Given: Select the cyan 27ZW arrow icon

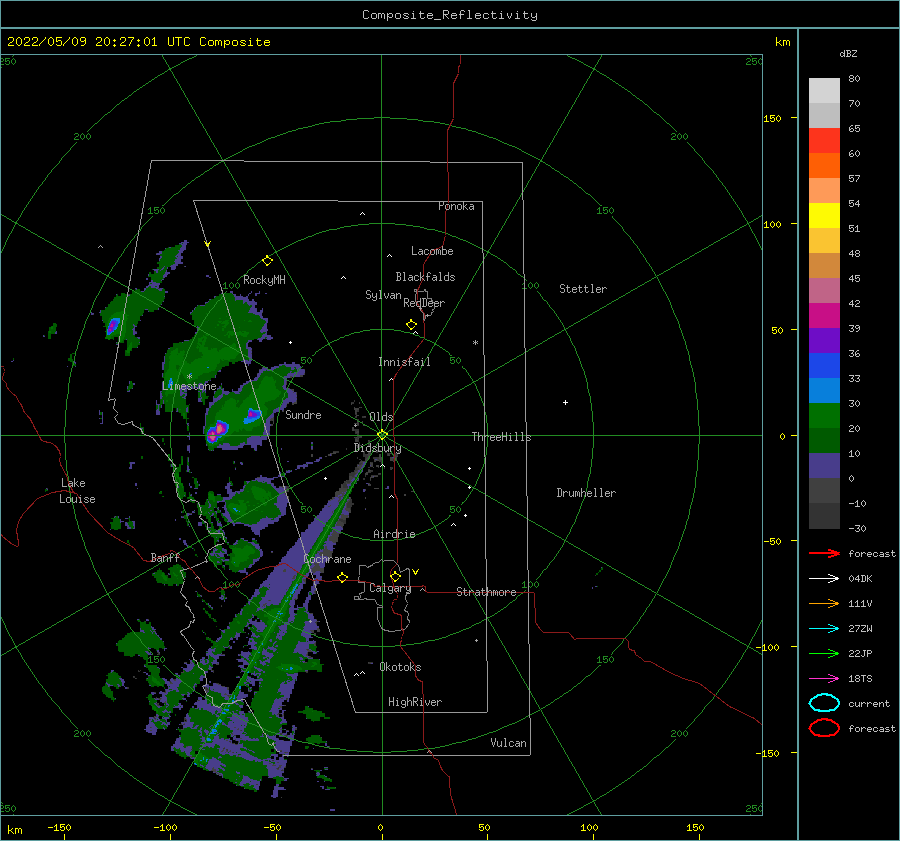Looking at the screenshot, I should click(x=824, y=629).
